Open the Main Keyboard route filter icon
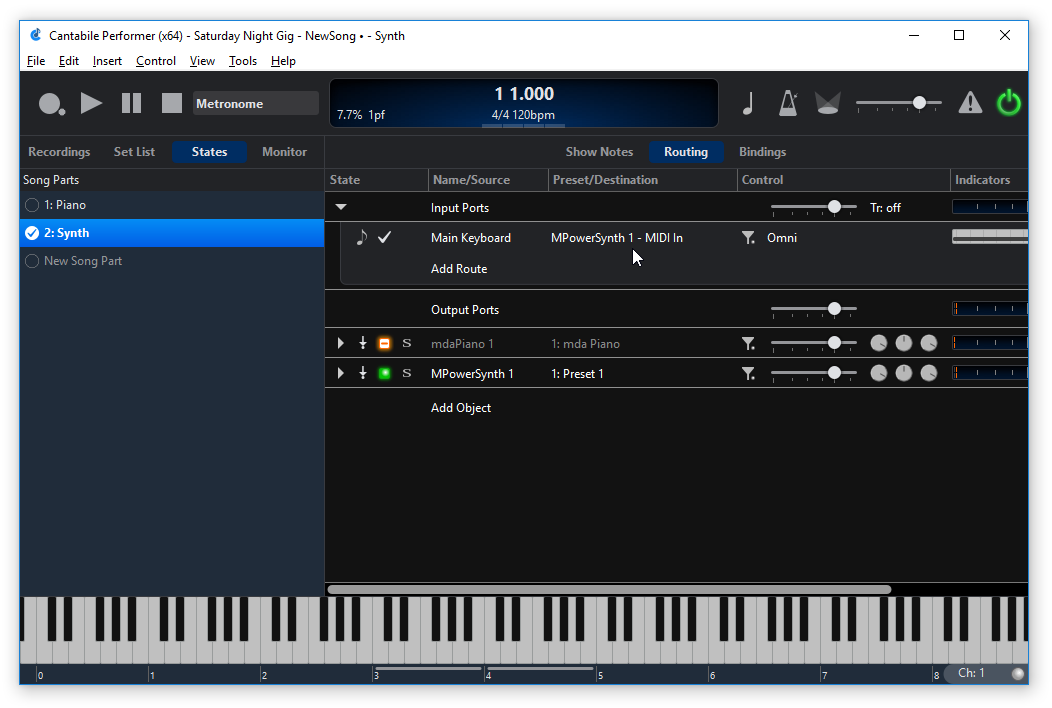Image resolution: width=1052 pixels, height=708 pixels. (748, 238)
